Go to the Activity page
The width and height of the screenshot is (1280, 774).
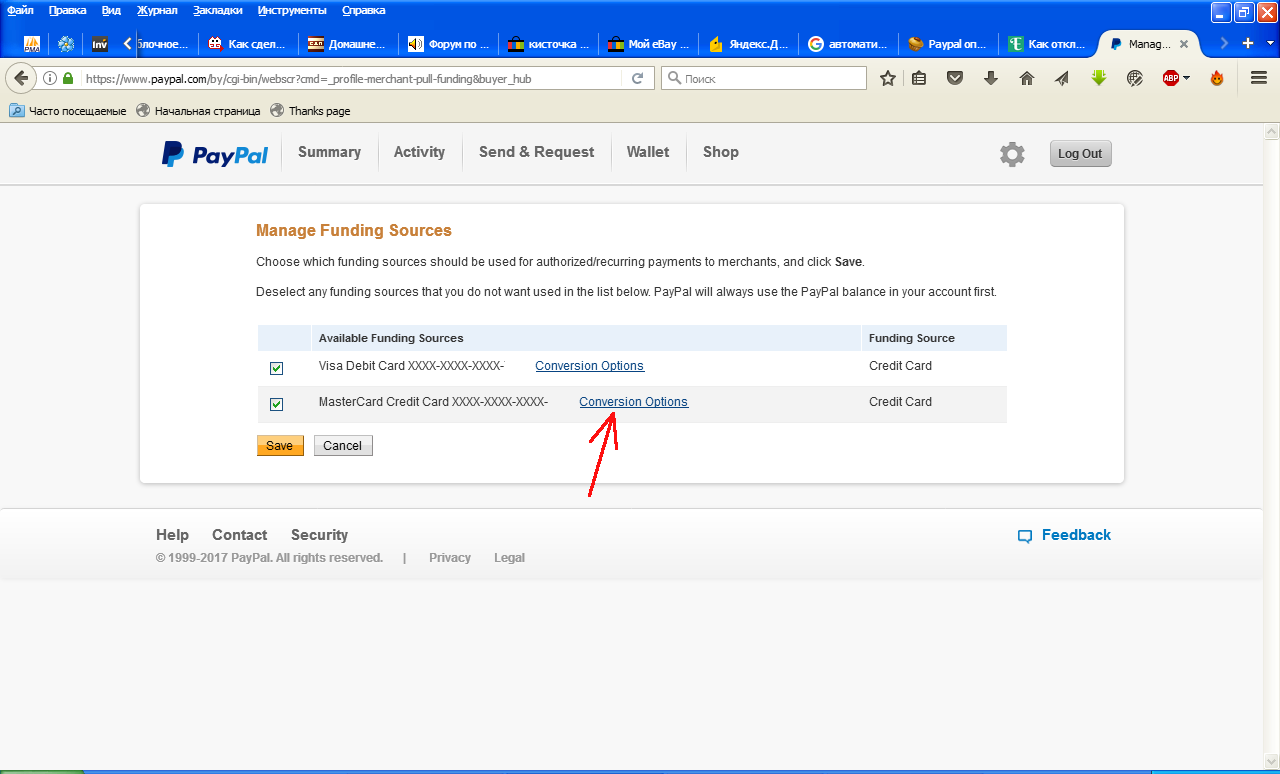coord(419,152)
